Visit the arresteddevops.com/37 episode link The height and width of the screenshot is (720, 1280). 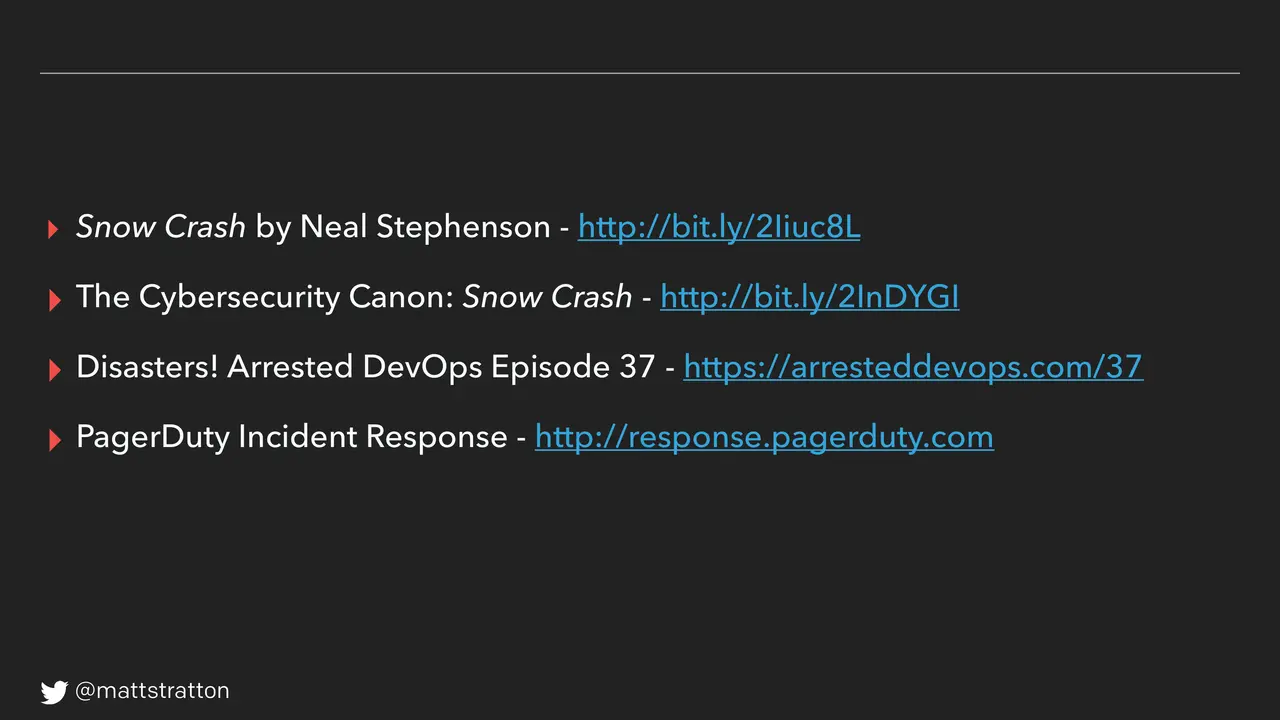913,367
